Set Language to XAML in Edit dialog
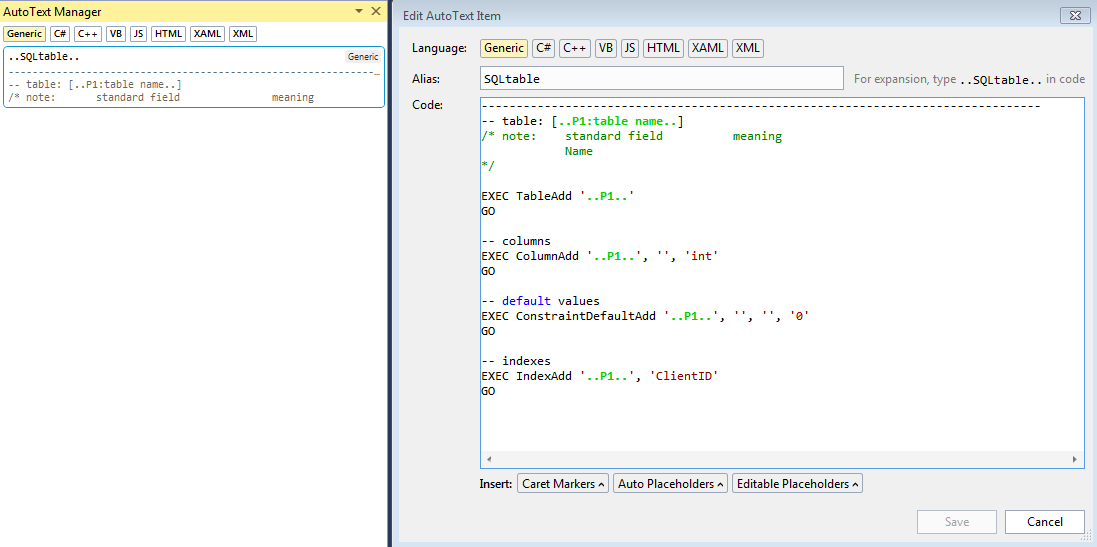This screenshot has width=1097, height=547. pyautogui.click(x=708, y=48)
